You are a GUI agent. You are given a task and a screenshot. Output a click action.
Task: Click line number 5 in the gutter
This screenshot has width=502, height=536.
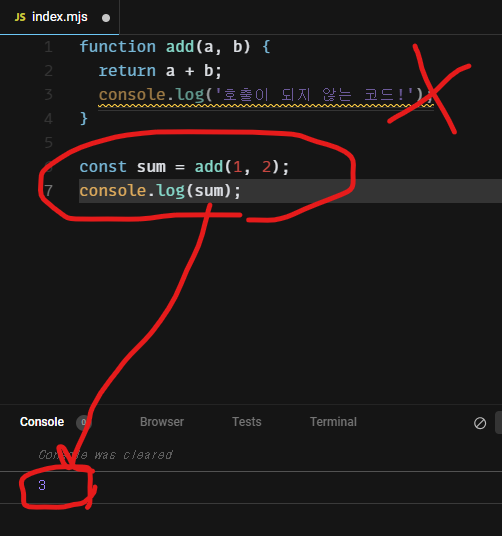pyautogui.click(x=49, y=143)
